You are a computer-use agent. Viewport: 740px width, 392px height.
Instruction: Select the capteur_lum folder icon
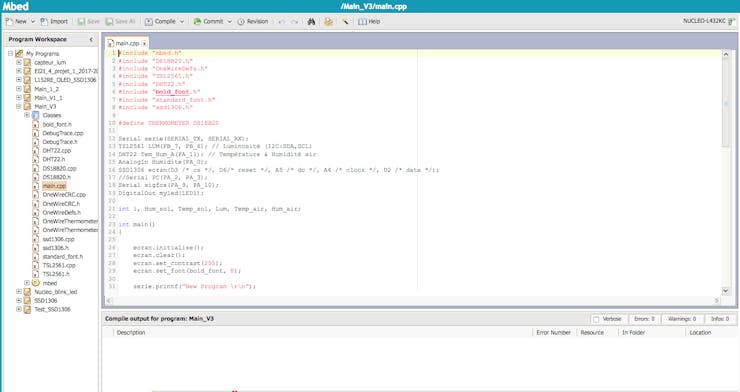coord(27,62)
